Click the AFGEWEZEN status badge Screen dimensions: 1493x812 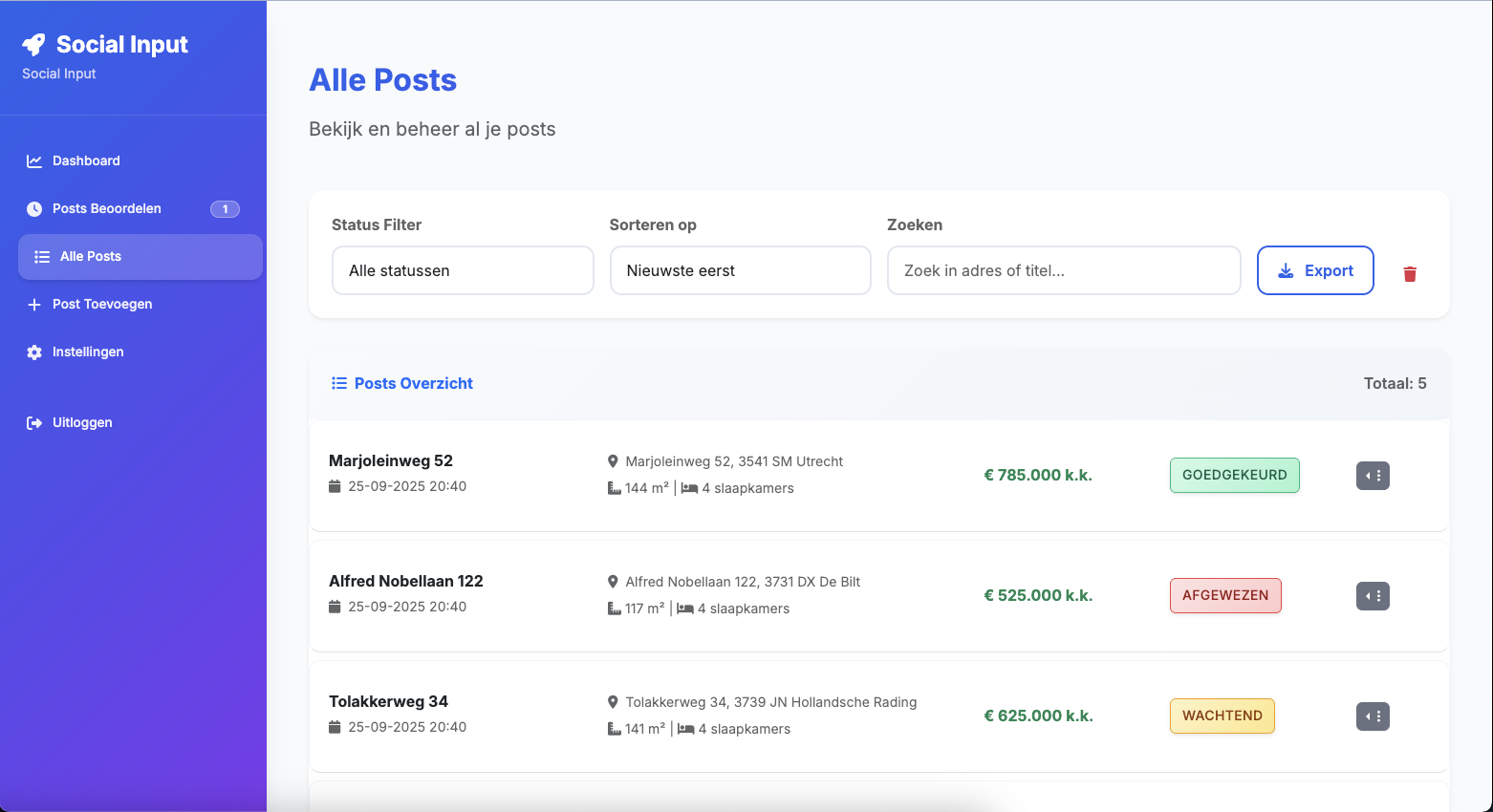tap(1224, 596)
